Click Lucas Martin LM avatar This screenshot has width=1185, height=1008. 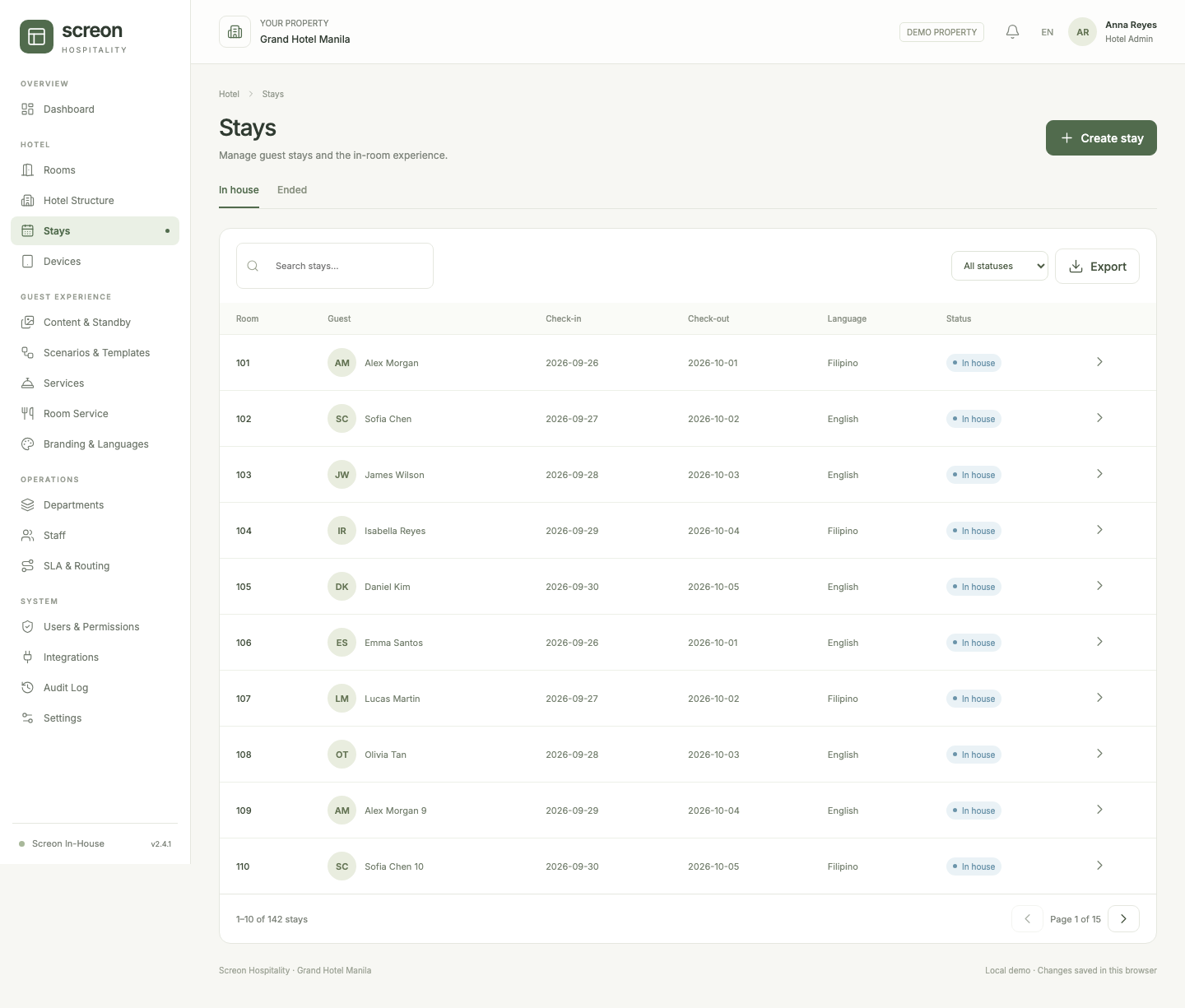342,699
